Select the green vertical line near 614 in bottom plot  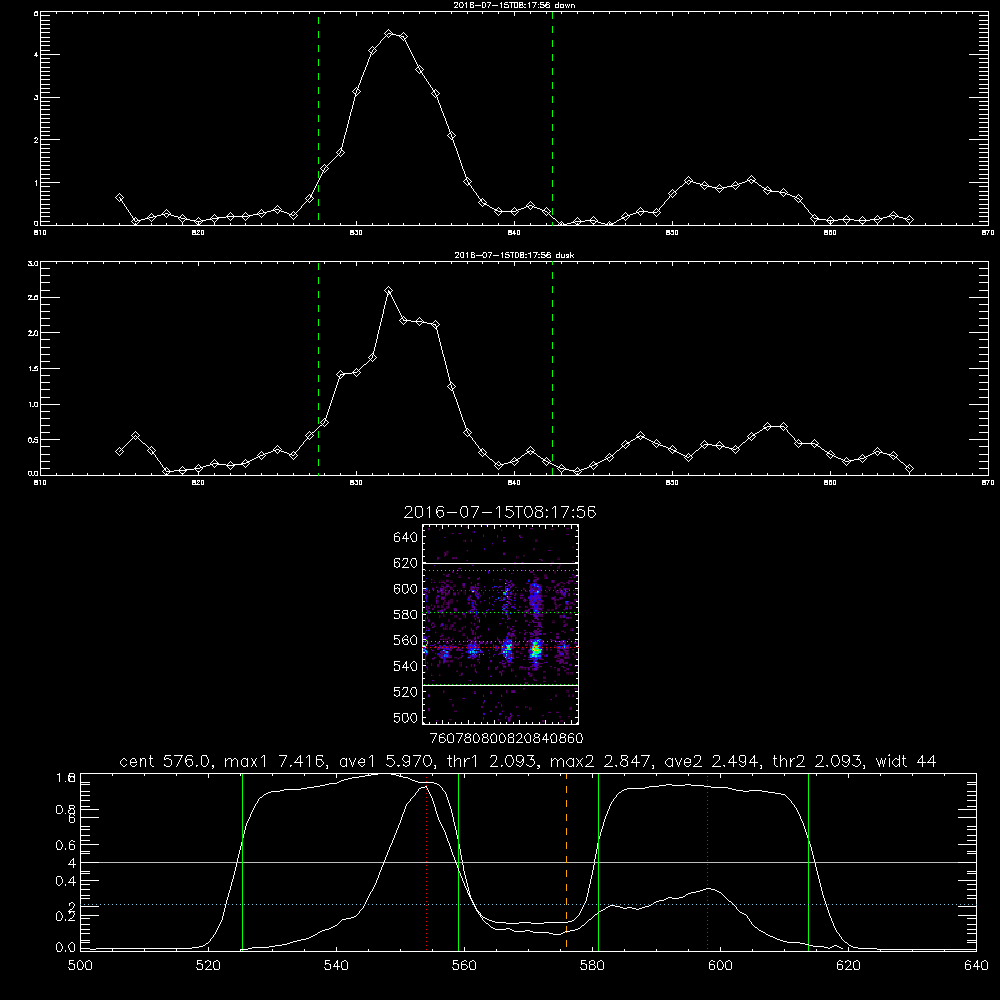click(808, 861)
